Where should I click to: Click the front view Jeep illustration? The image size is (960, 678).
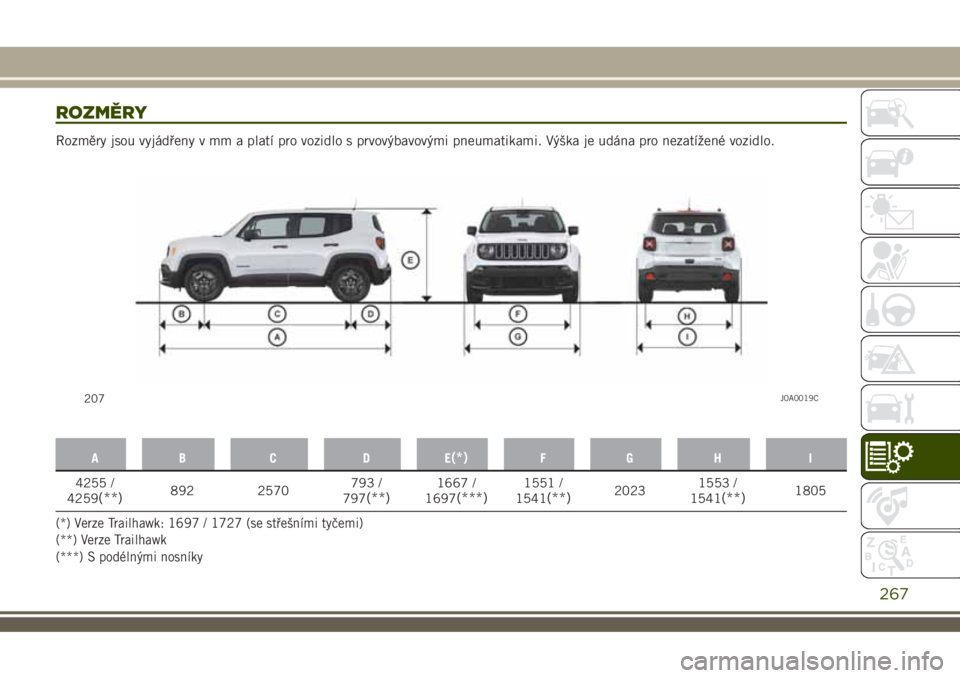point(522,254)
